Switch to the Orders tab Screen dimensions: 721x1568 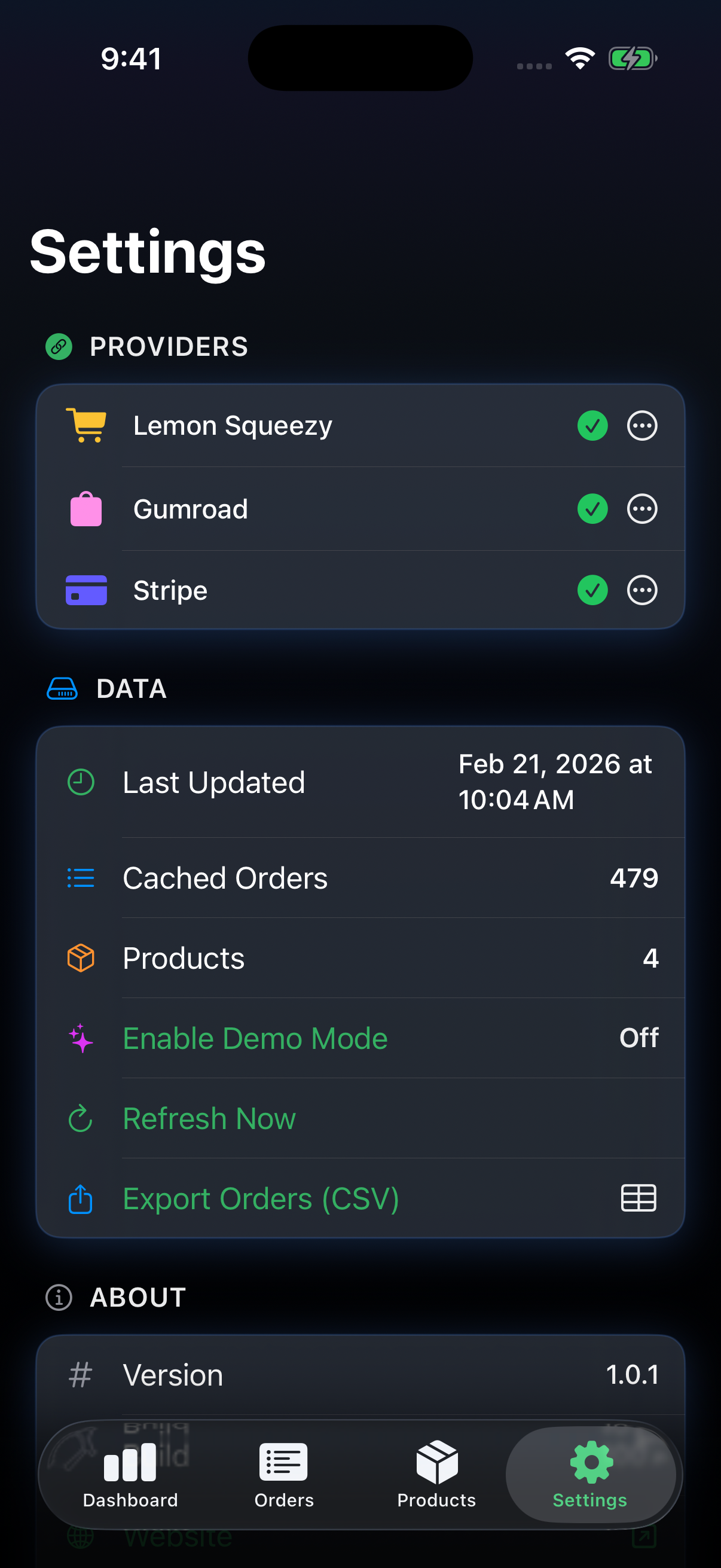[283, 1474]
